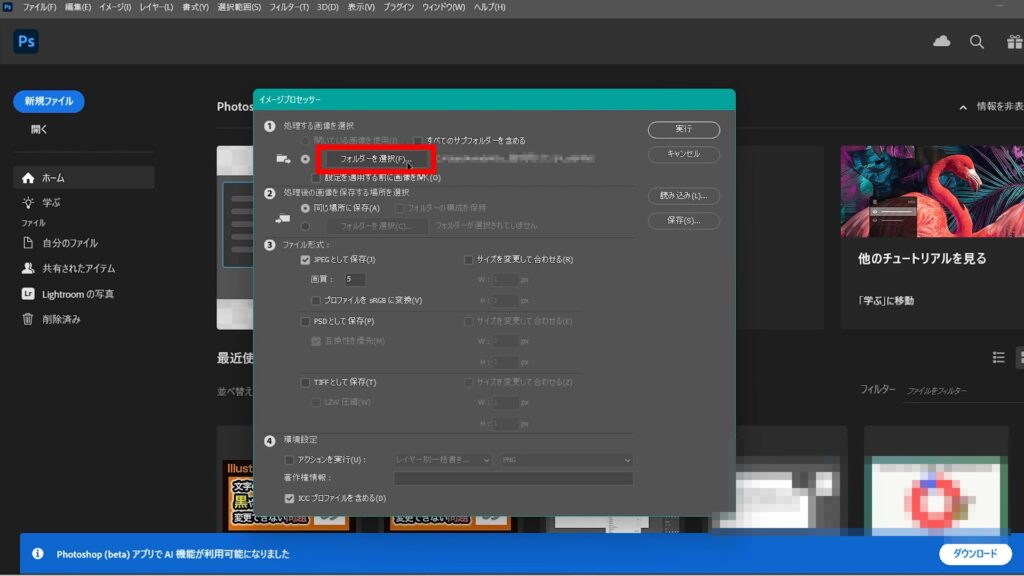Open the ホーム home icon in sidebar
Viewport: 1024px width, 576px height.
point(28,178)
